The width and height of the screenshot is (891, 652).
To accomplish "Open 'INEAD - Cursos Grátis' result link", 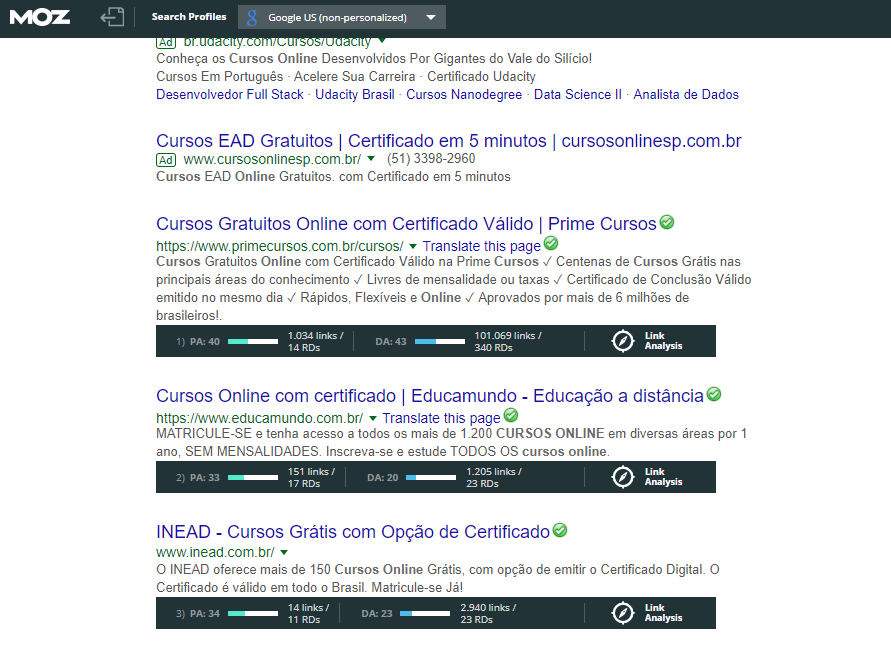I will tap(353, 531).
